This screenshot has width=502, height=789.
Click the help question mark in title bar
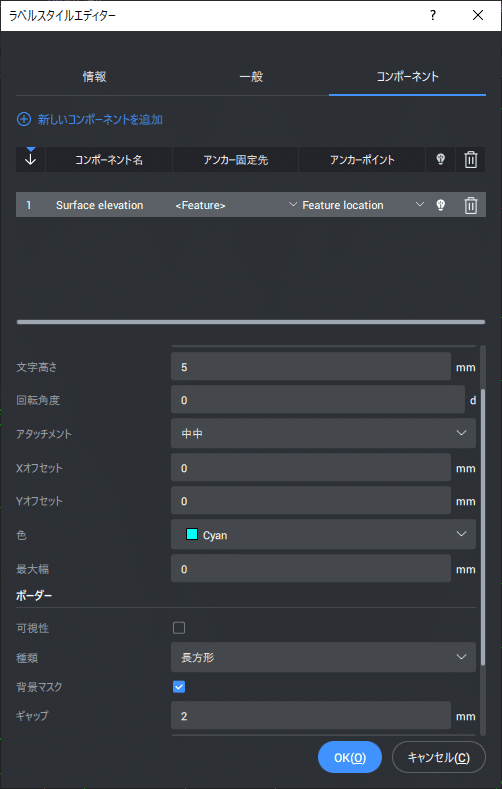433,16
